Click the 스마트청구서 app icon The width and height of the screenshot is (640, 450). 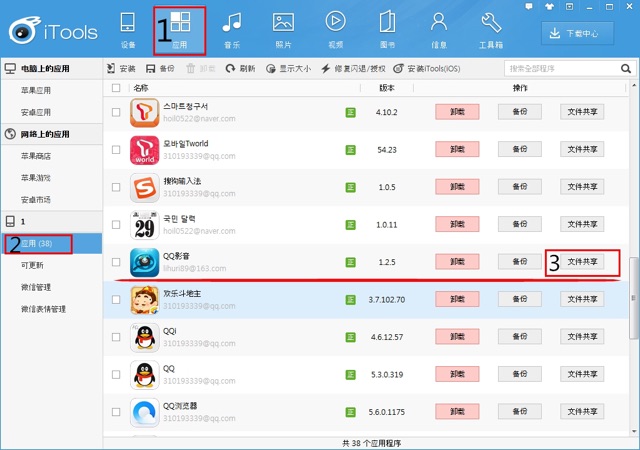tap(144, 112)
